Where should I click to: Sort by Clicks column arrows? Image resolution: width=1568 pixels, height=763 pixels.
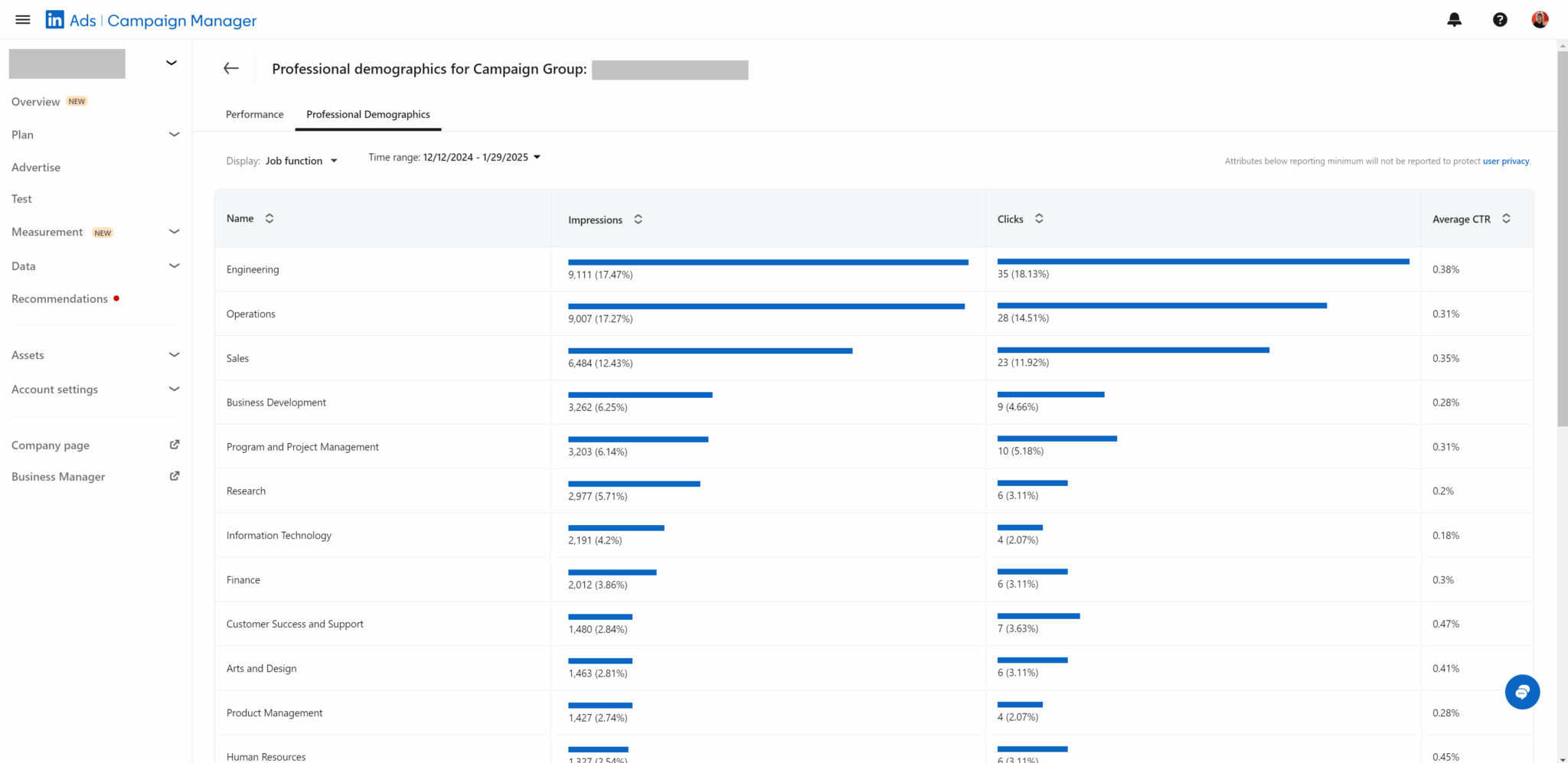pyautogui.click(x=1039, y=219)
